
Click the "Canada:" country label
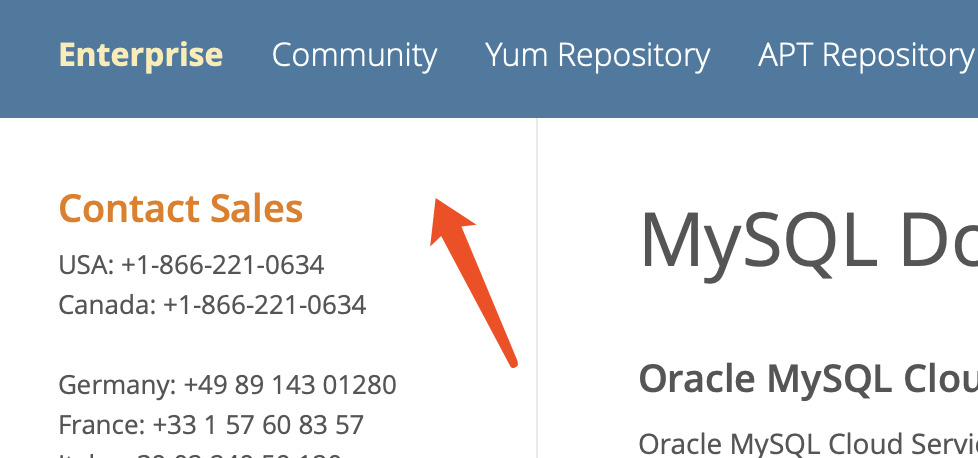(107, 304)
